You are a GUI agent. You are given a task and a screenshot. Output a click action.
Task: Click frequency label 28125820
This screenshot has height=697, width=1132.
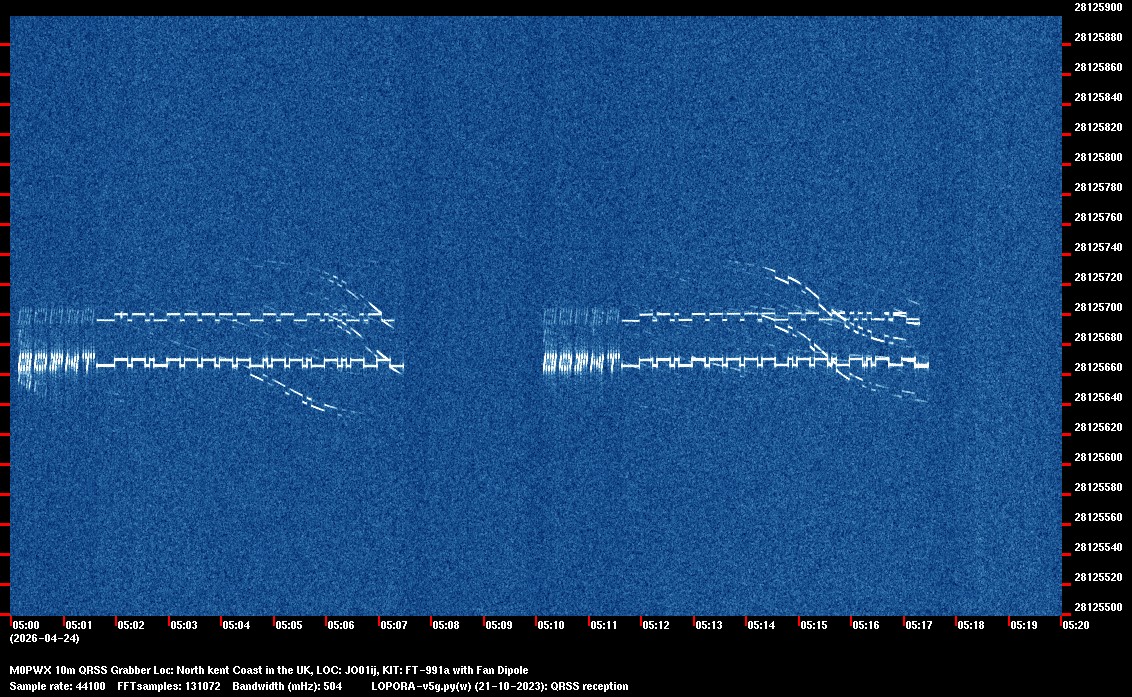point(1098,127)
